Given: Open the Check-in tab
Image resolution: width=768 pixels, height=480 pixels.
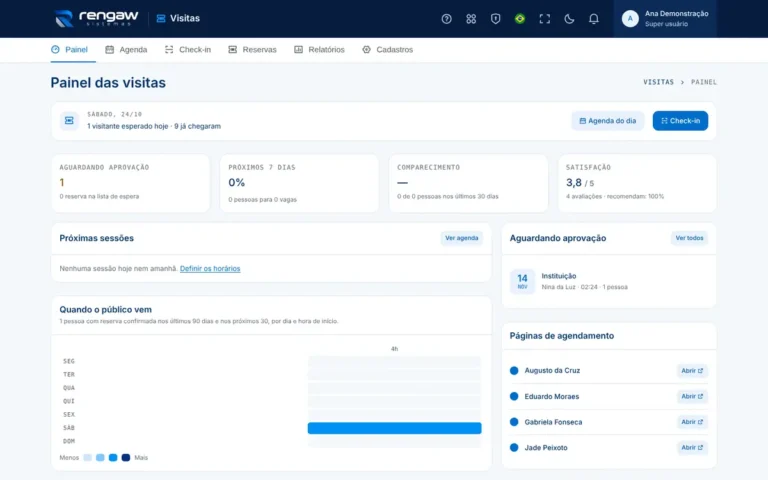Looking at the screenshot, I should 188,49.
